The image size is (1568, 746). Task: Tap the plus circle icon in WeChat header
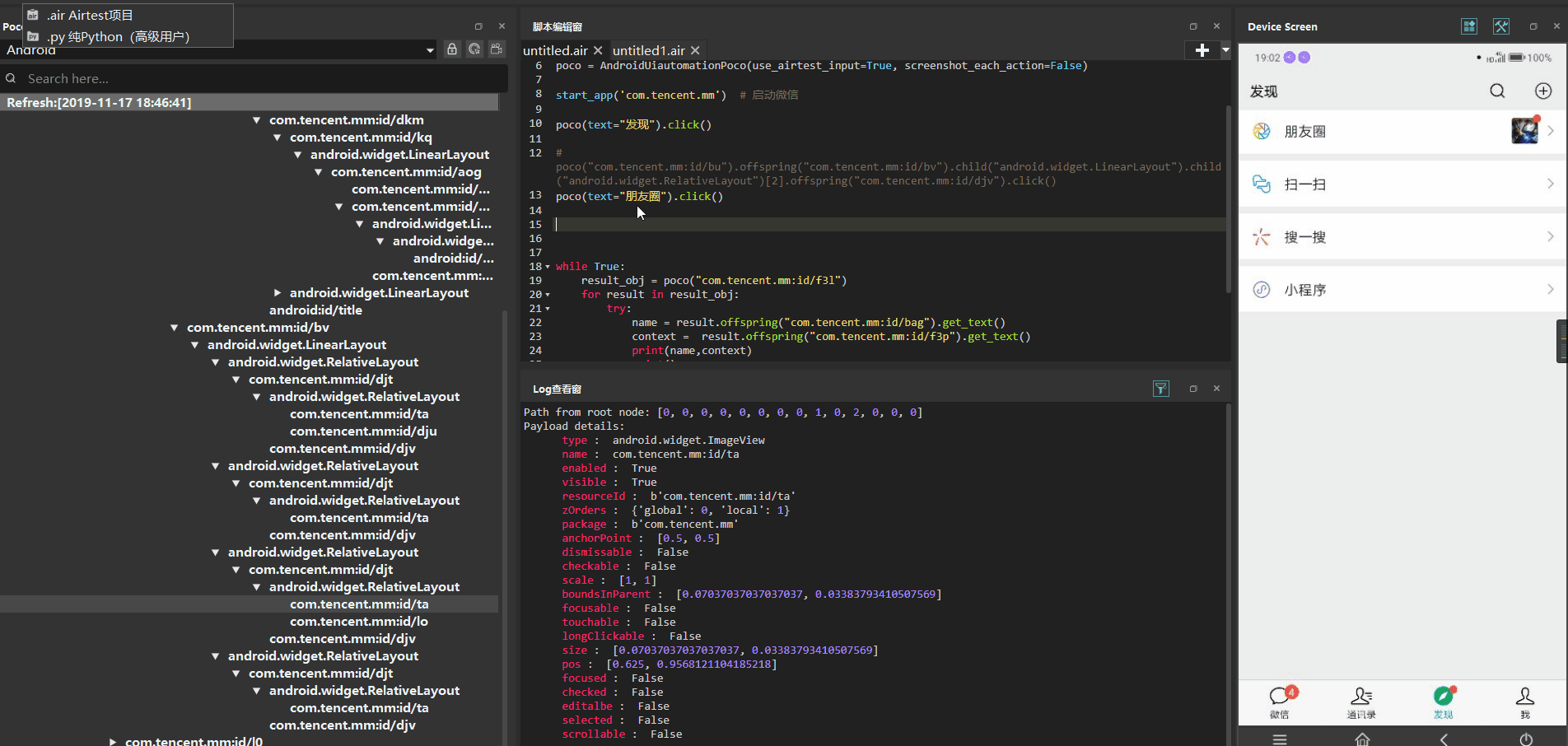(x=1543, y=91)
